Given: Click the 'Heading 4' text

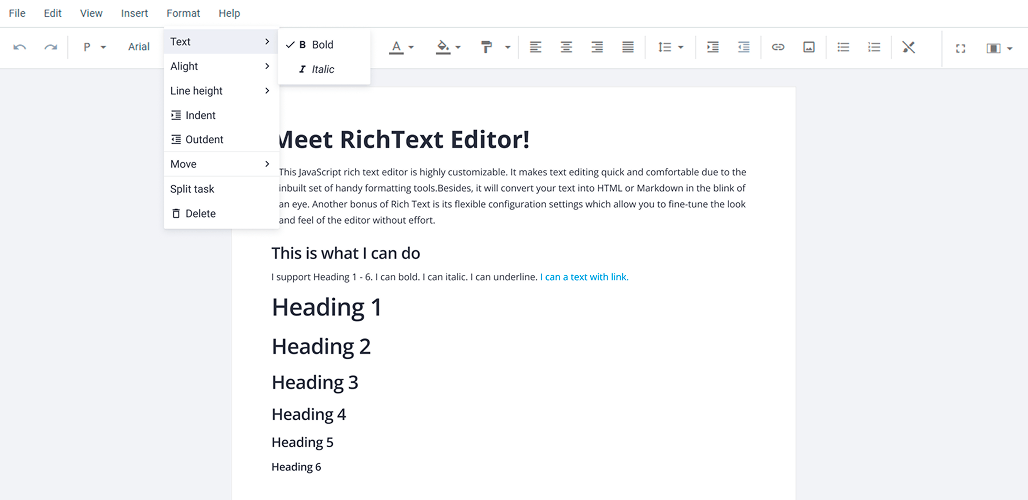Looking at the screenshot, I should tap(309, 414).
